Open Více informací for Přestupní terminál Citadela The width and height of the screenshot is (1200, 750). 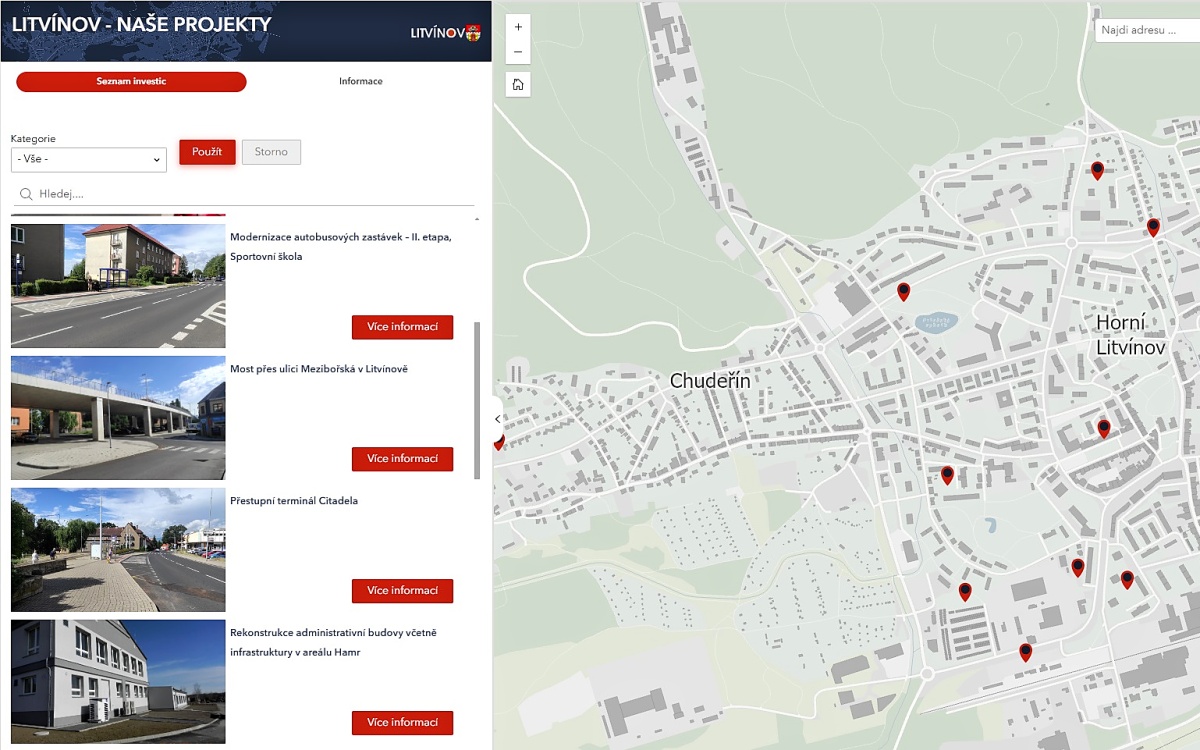pyautogui.click(x=402, y=591)
